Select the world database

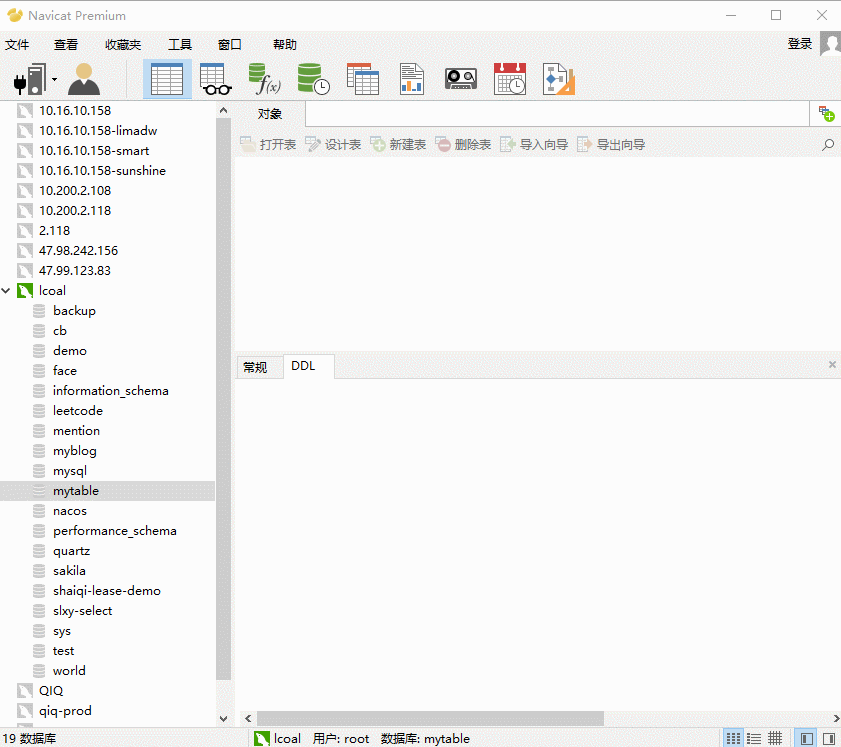pyautogui.click(x=69, y=671)
